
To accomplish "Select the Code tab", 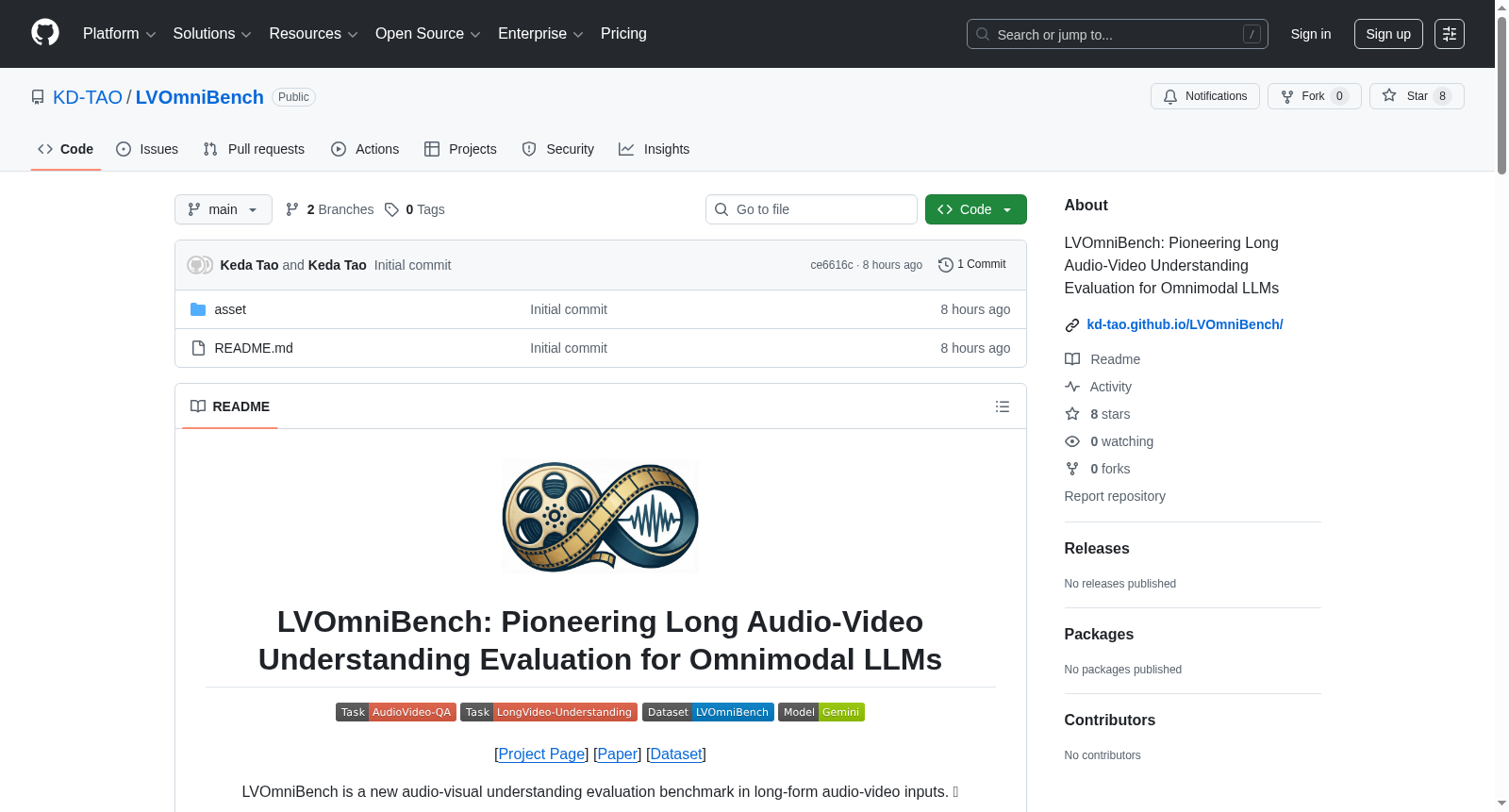I will click(x=66, y=149).
